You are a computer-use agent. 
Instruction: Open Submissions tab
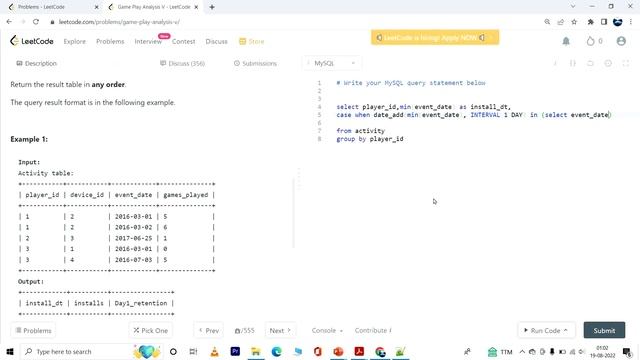(255, 63)
